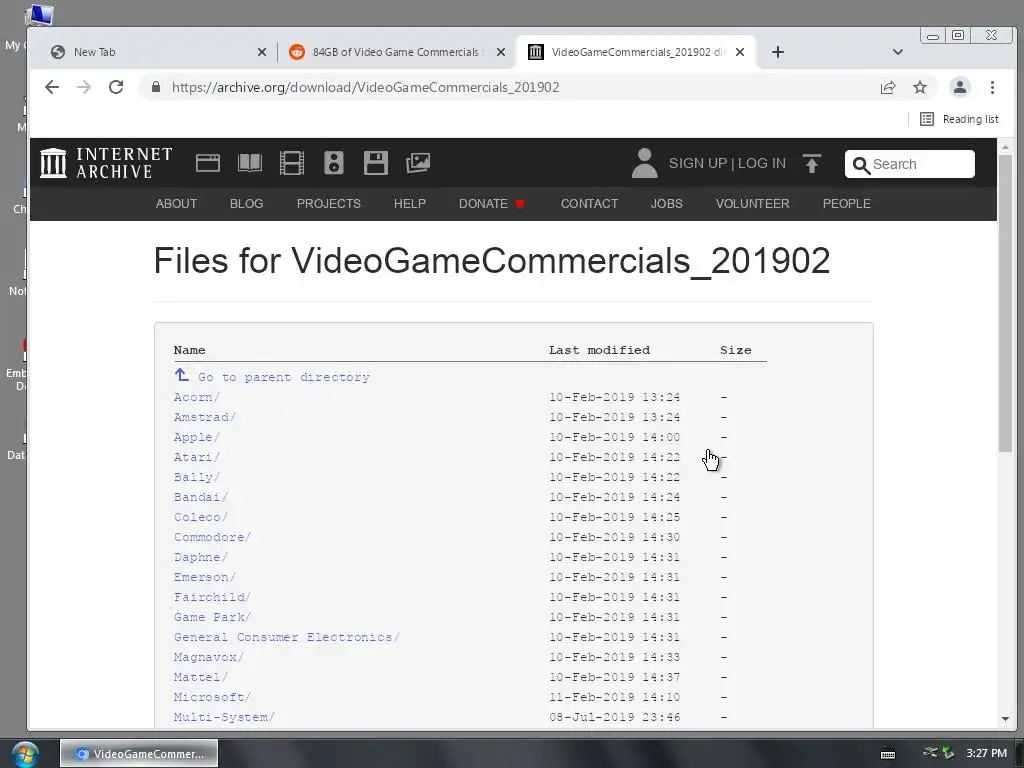1024x768 pixels.
Task: Click the page vertical scrollbar thumb
Action: pyautogui.click(x=1005, y=302)
